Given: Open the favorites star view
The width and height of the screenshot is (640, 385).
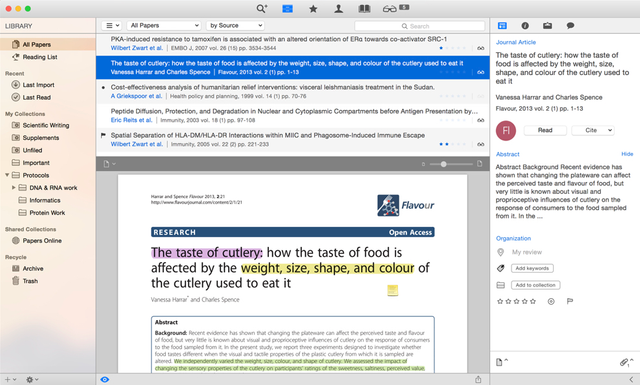Looking at the screenshot, I should [x=313, y=8].
